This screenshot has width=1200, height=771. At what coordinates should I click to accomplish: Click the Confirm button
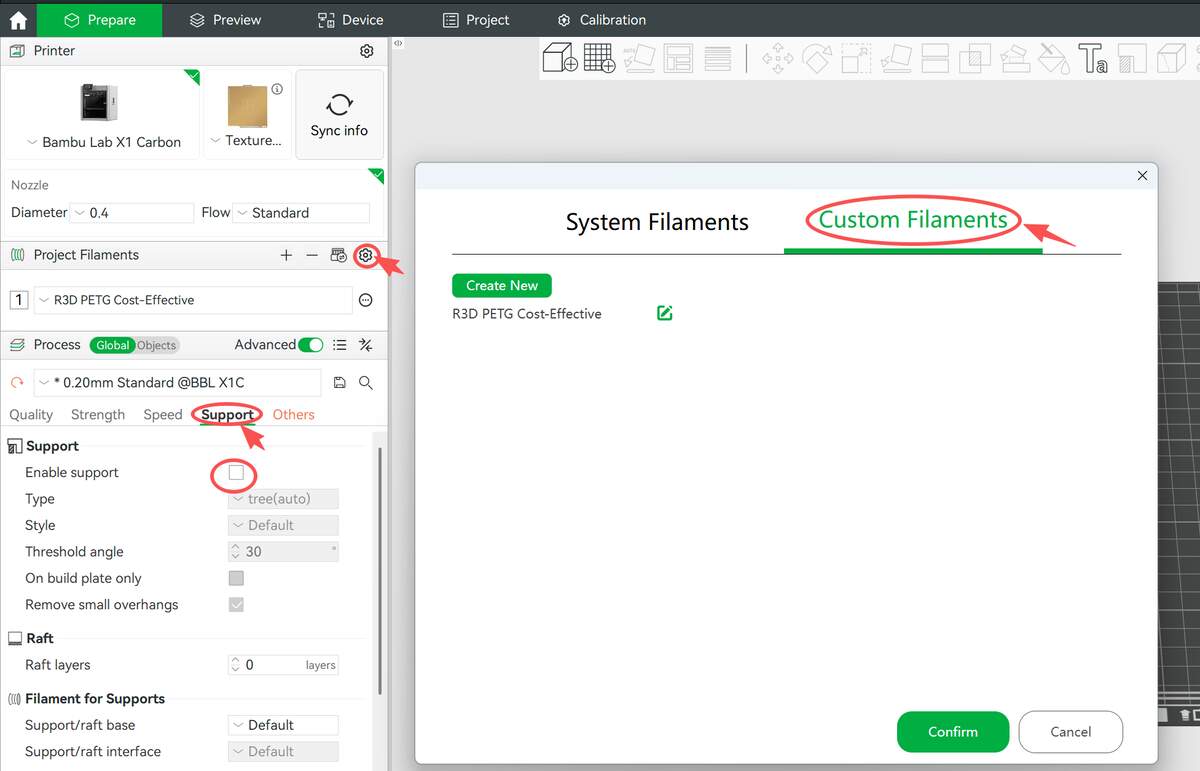click(953, 732)
